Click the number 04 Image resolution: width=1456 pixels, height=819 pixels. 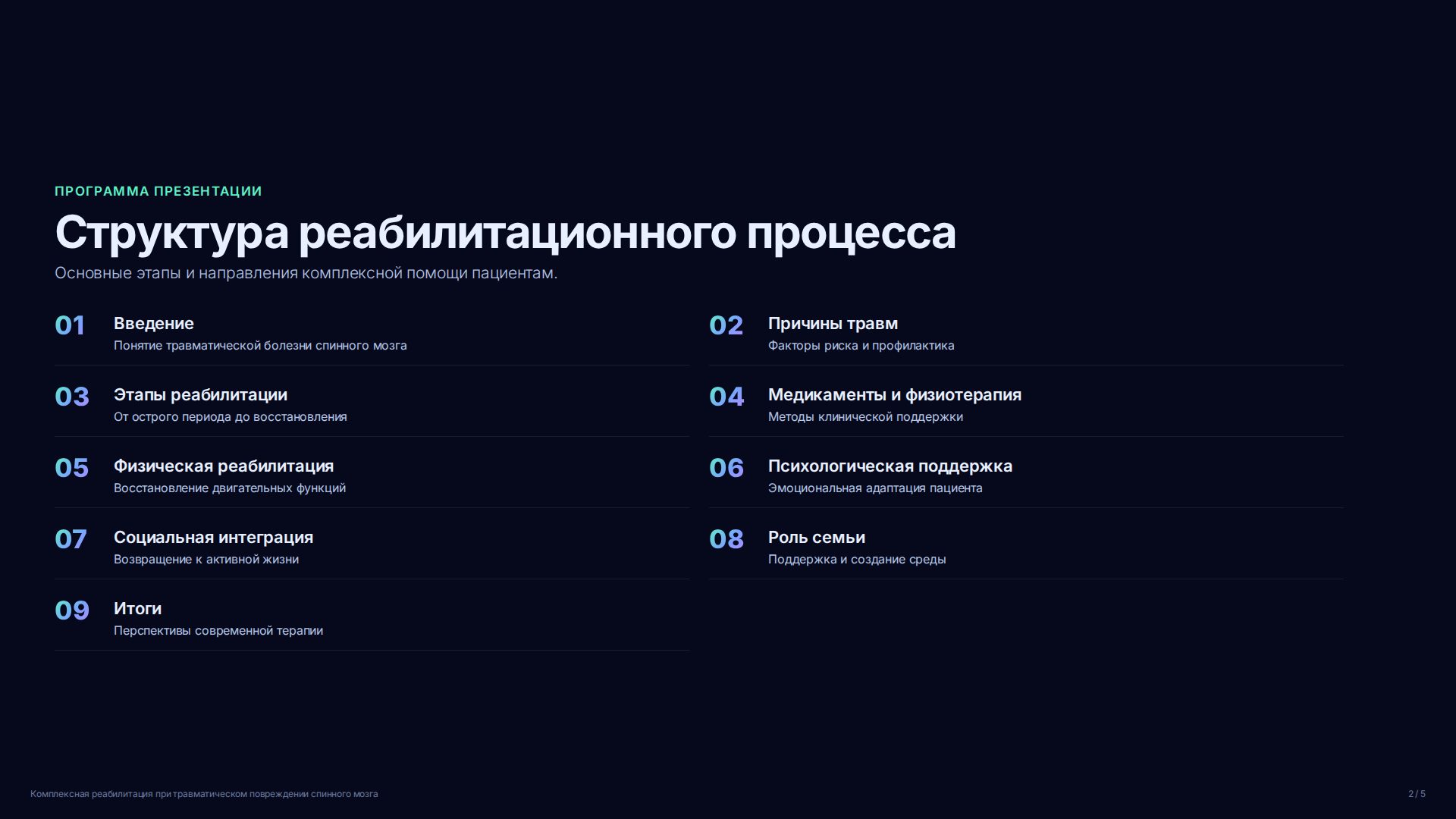726,397
